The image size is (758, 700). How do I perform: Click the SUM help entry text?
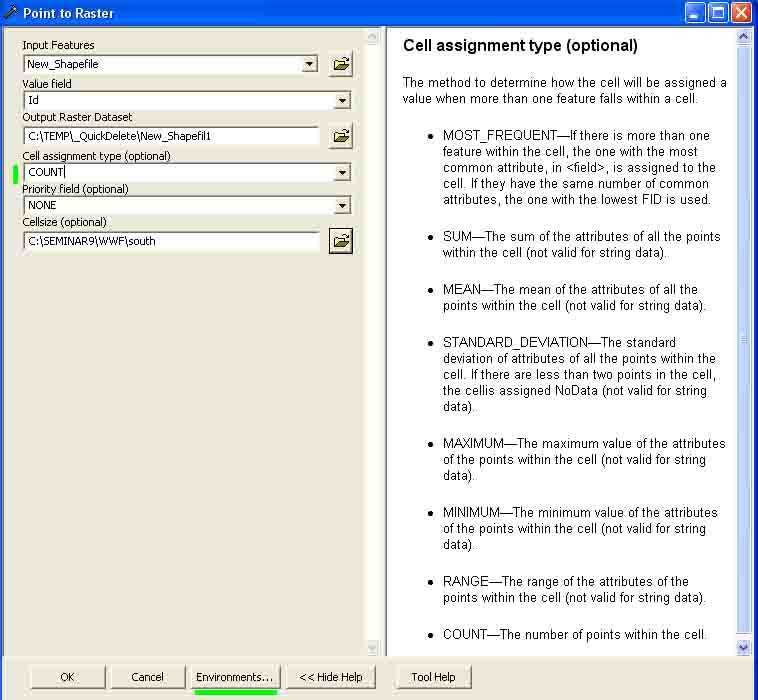(x=582, y=244)
